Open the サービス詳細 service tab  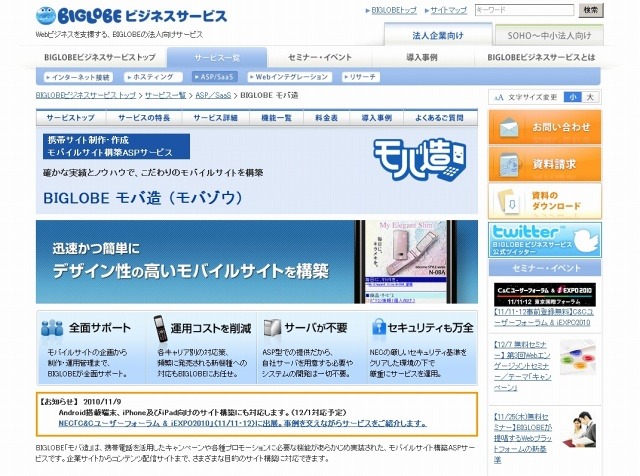[x=216, y=118]
